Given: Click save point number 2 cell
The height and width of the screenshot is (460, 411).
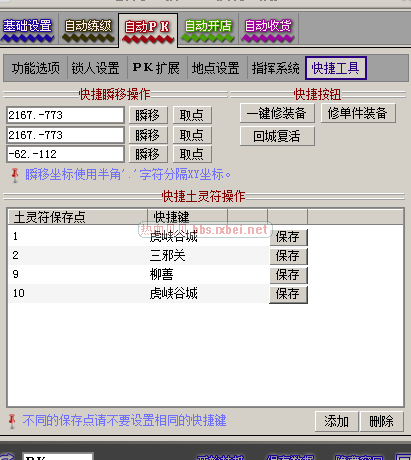Looking at the screenshot, I should (x=16, y=255).
